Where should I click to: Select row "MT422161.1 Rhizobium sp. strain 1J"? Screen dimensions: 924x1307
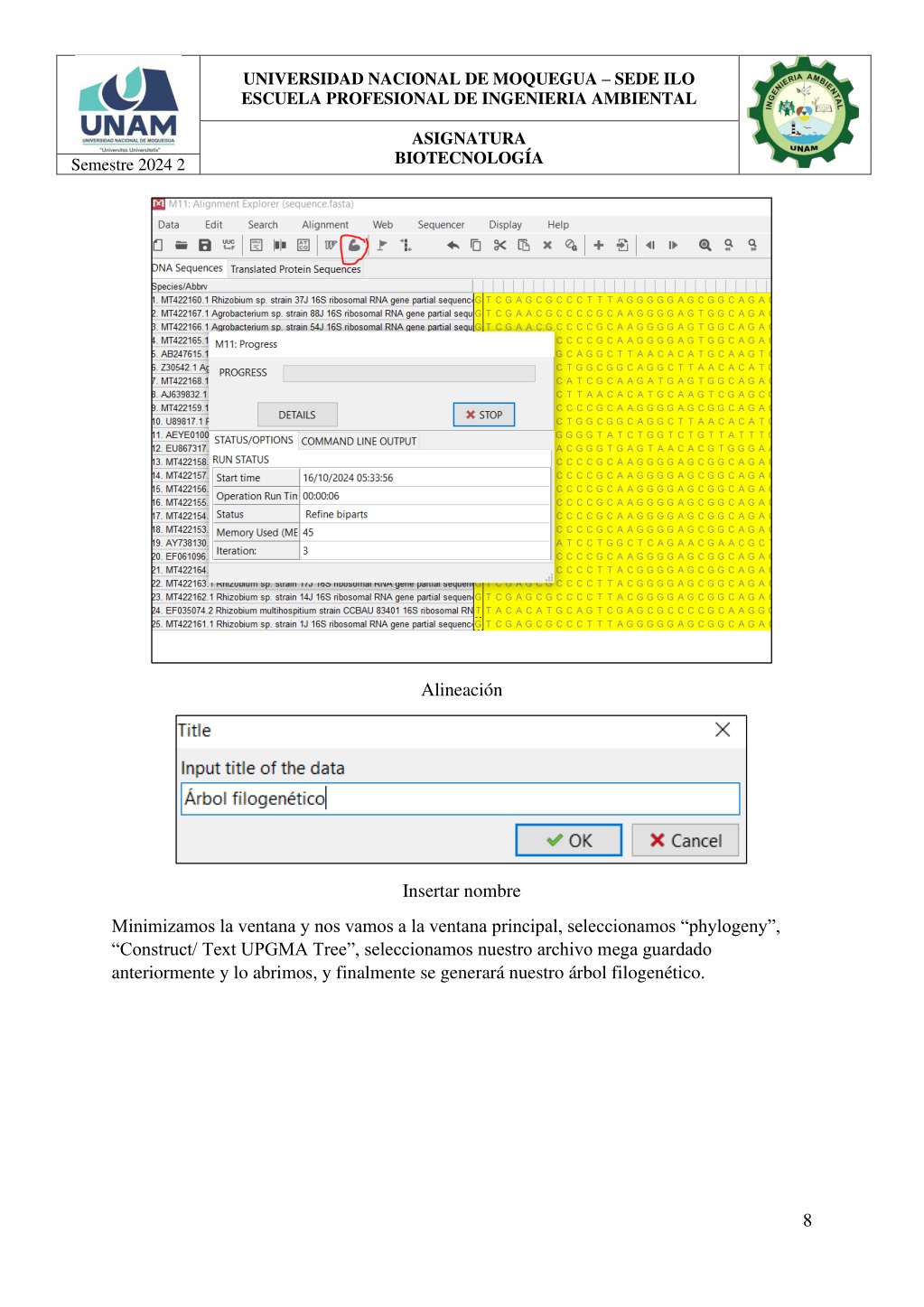click(313, 624)
